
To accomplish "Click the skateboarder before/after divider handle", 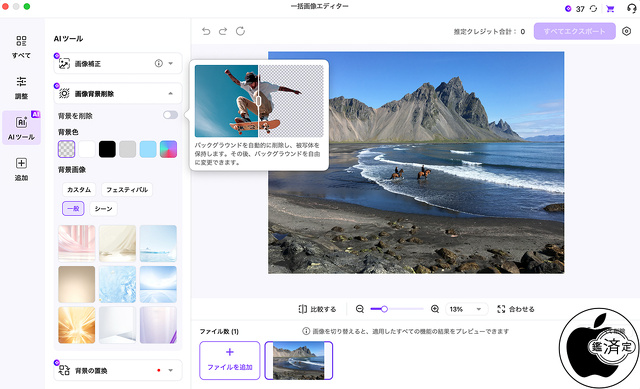I will point(258,101).
